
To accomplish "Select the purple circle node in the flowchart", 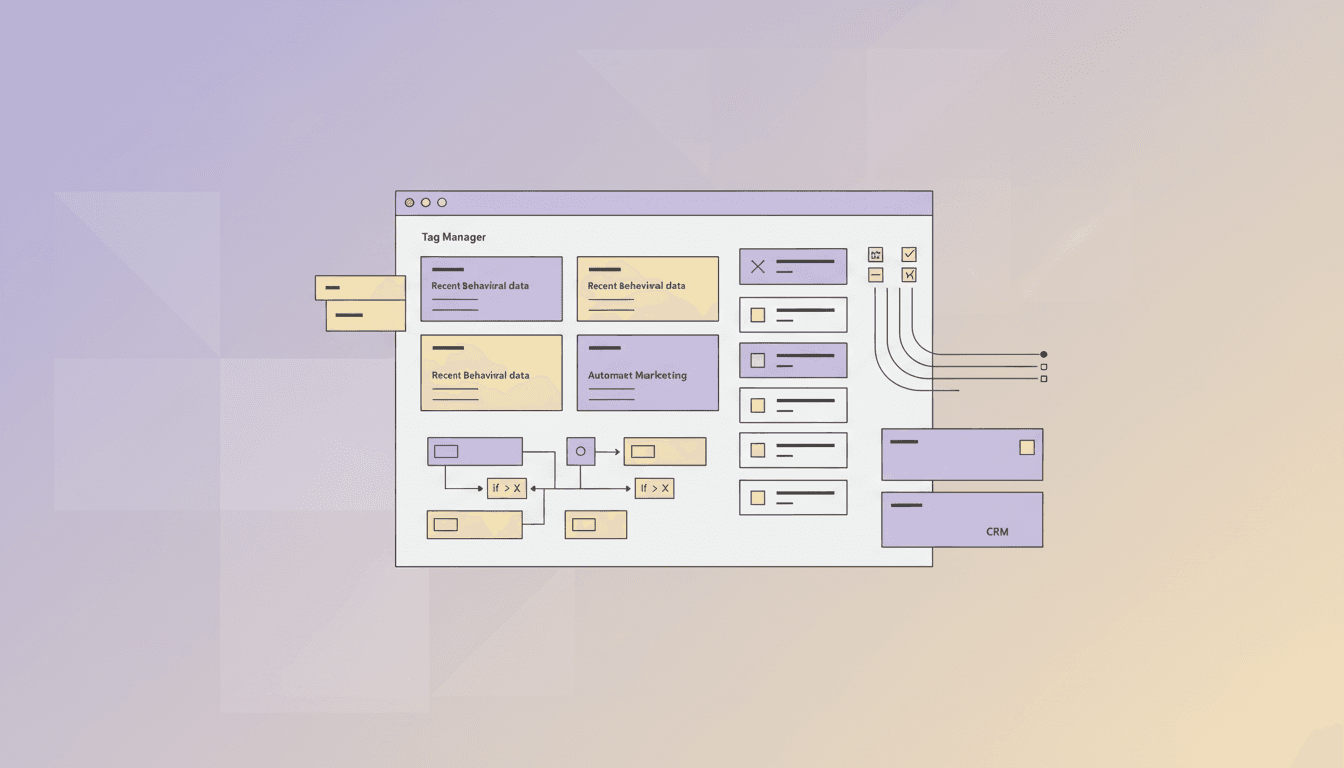I will (580, 451).
